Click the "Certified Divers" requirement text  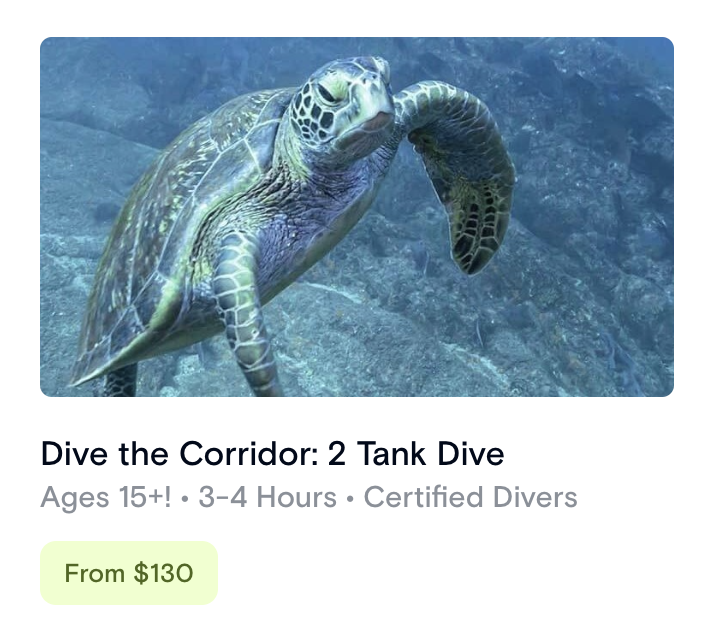coord(470,498)
